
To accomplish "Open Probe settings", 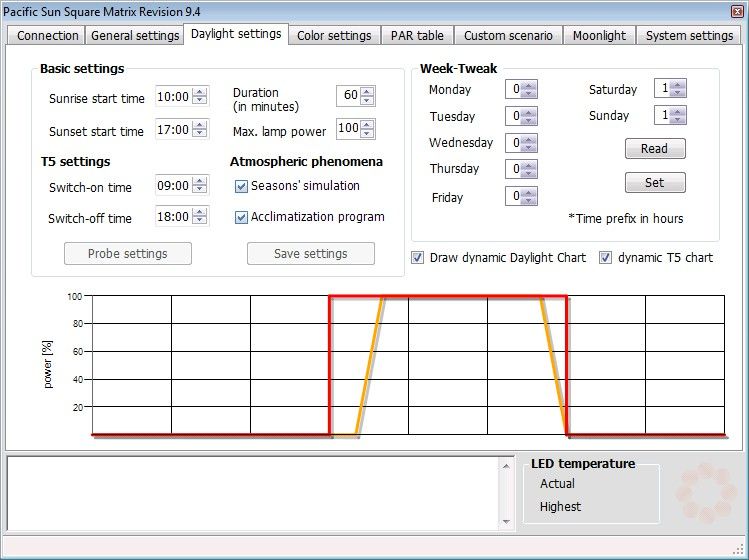I will click(128, 253).
